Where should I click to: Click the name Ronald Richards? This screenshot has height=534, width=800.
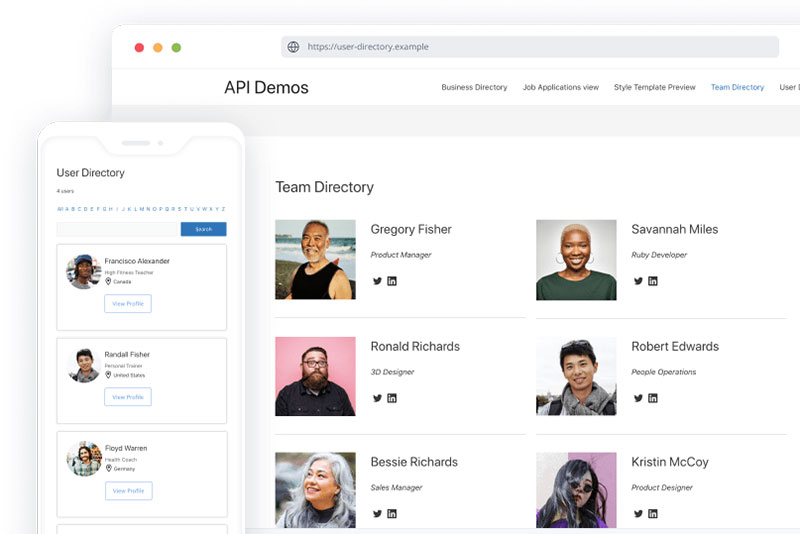pyautogui.click(x=415, y=347)
